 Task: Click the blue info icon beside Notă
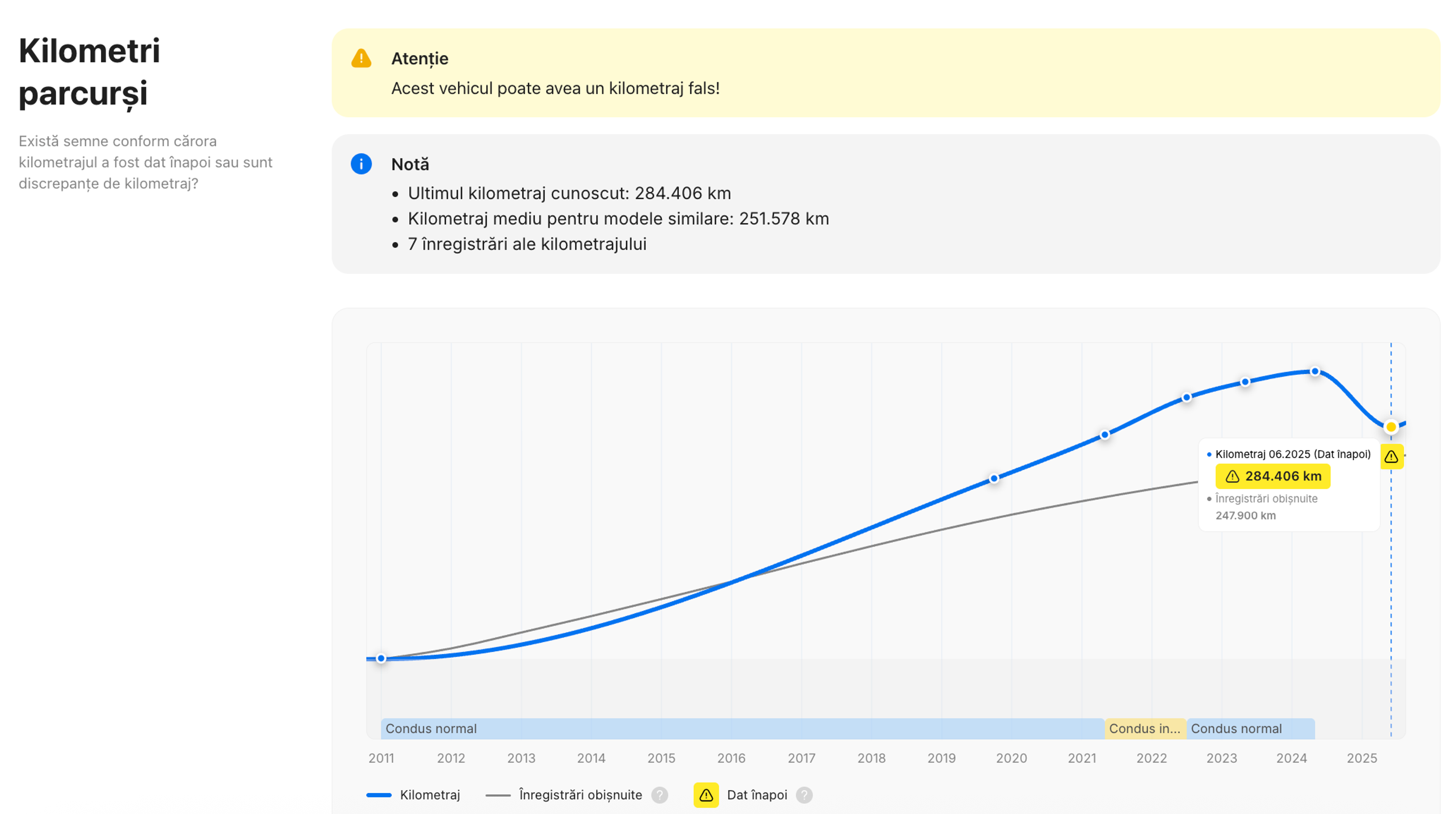click(x=361, y=164)
